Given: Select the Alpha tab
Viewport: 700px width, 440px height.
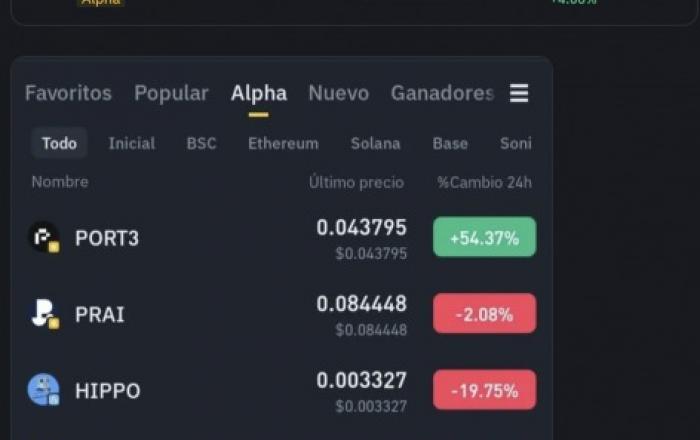Looking at the screenshot, I should coord(259,93).
